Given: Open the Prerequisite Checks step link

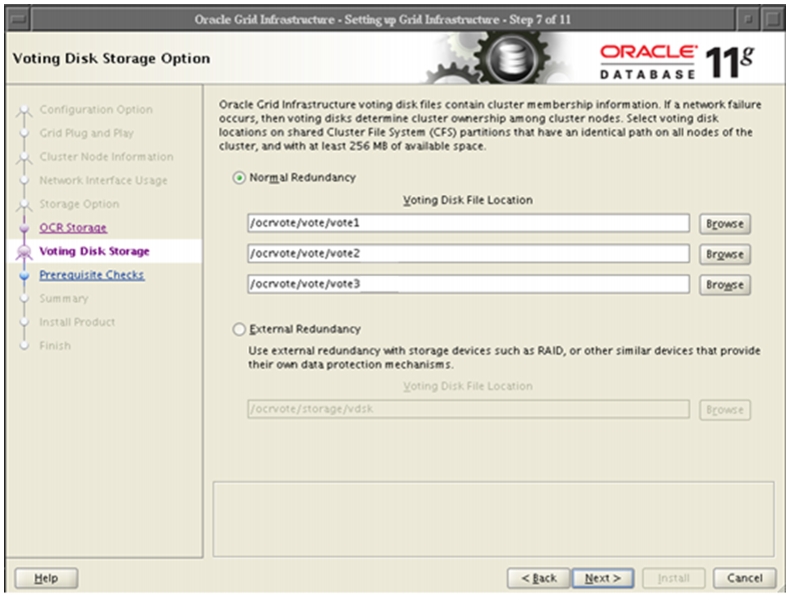Looking at the screenshot, I should tap(92, 275).
